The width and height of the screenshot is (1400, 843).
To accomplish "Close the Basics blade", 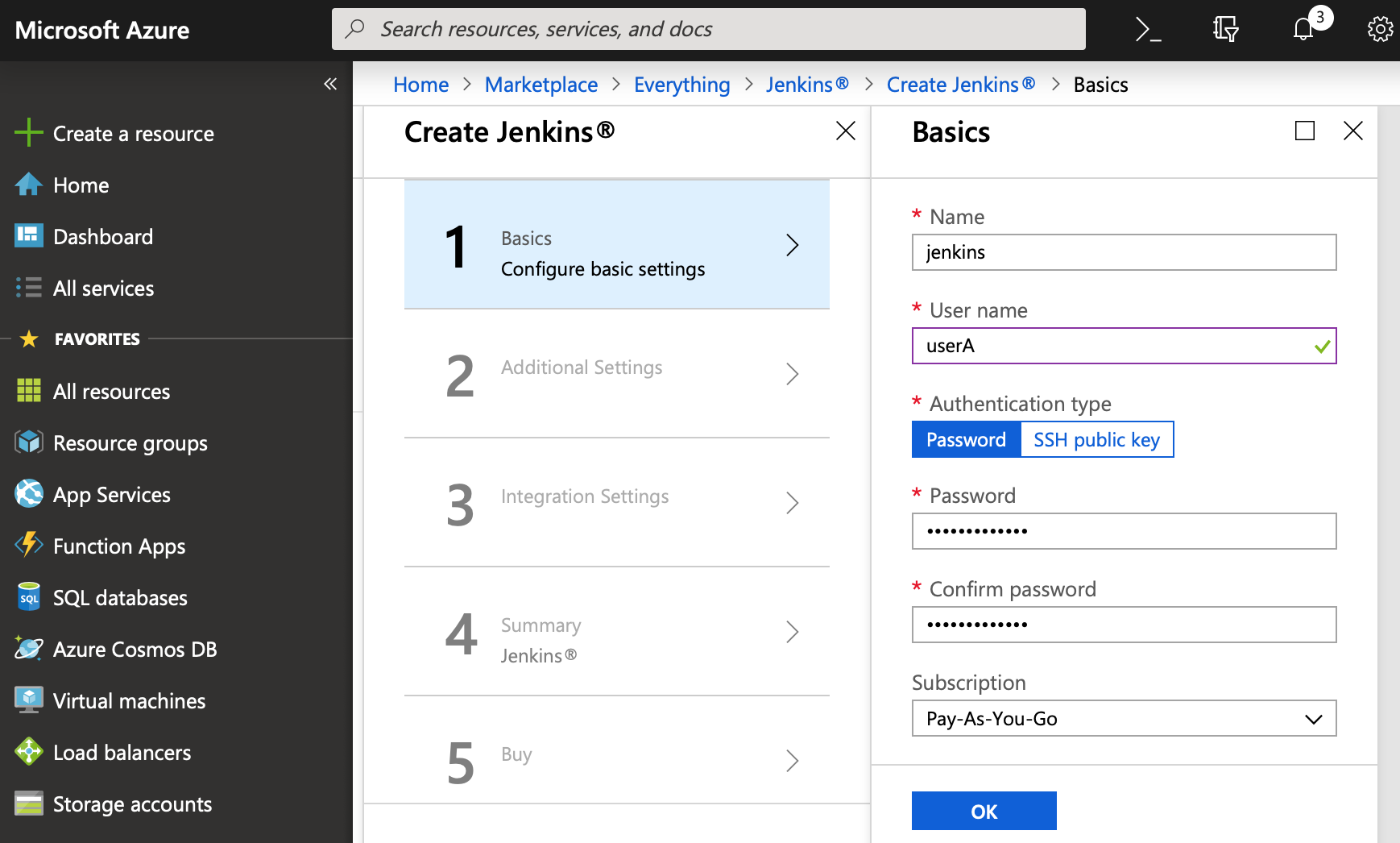I will click(x=1353, y=131).
